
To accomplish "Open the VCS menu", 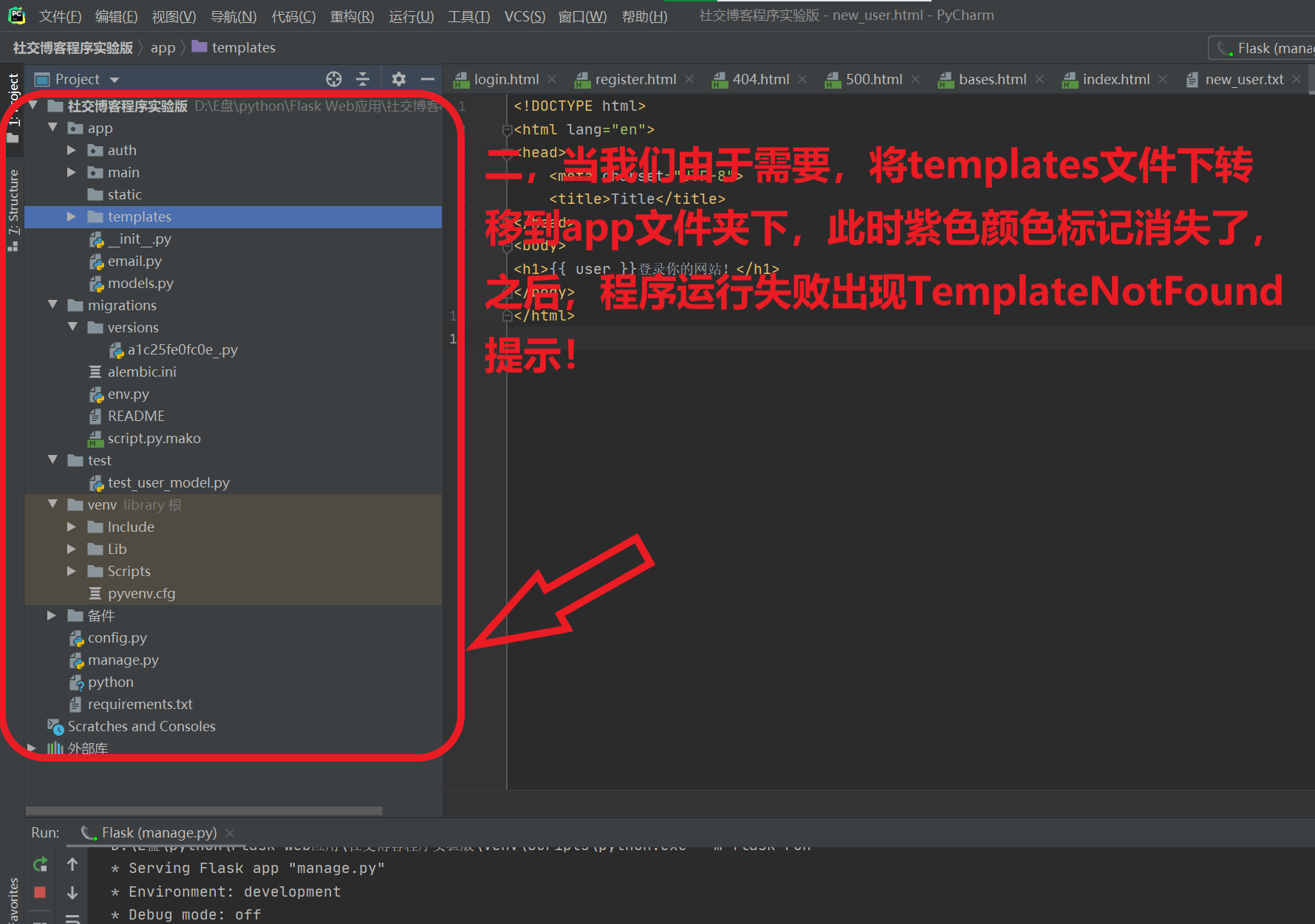I will 525,16.
